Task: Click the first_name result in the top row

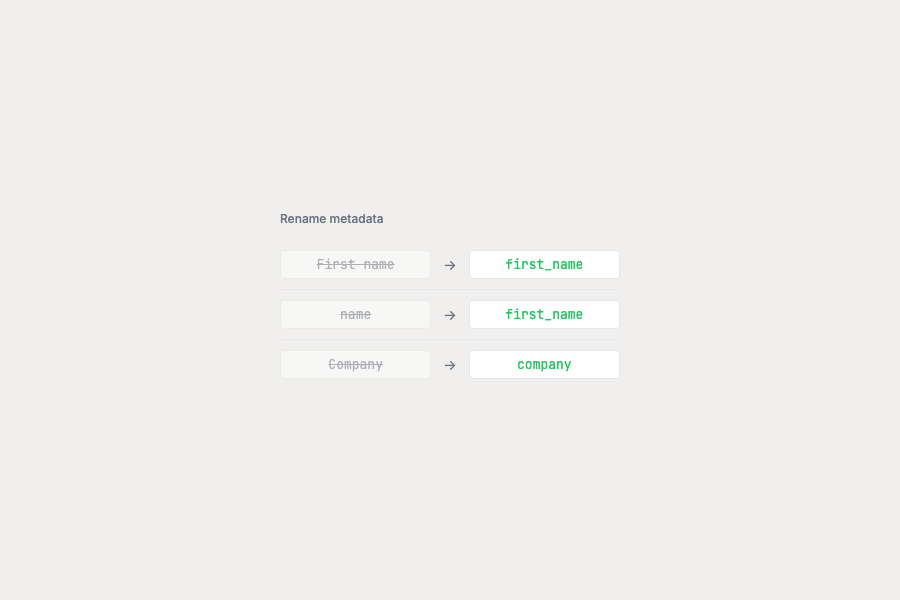Action: tap(544, 264)
